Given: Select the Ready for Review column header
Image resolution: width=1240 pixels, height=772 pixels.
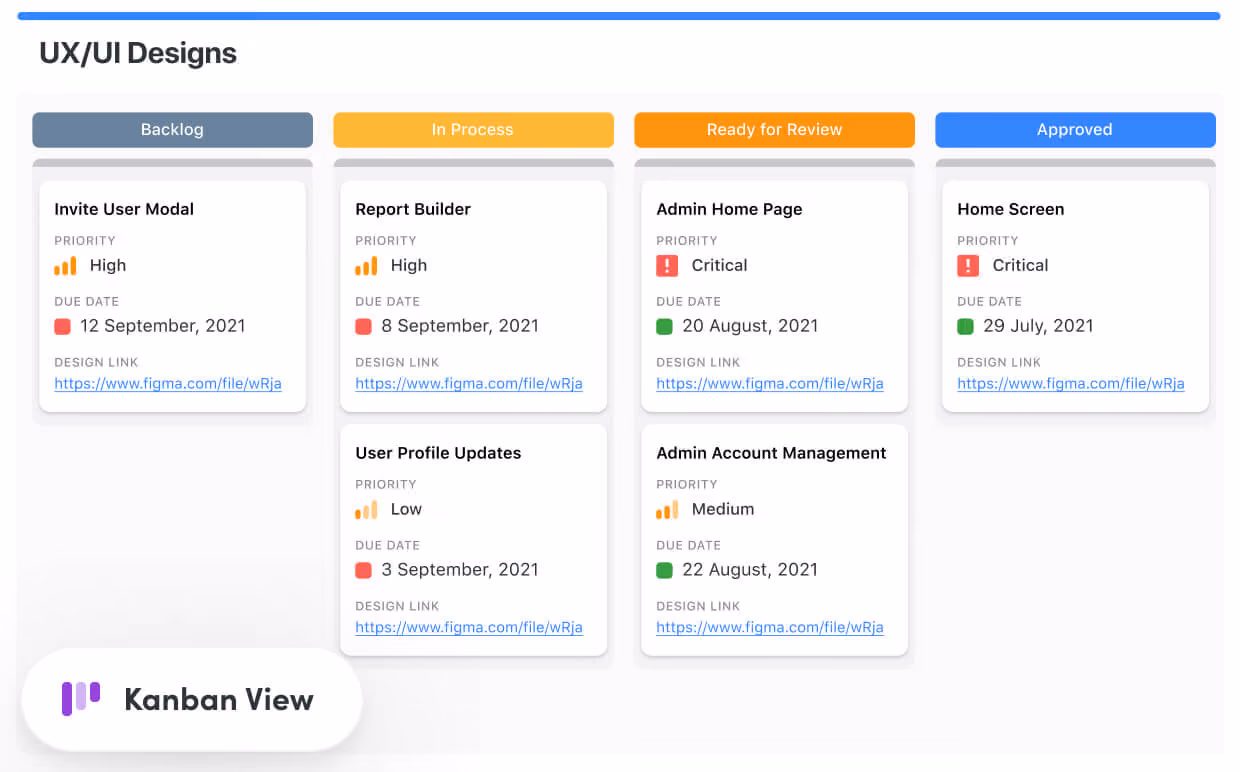Looking at the screenshot, I should [x=774, y=130].
